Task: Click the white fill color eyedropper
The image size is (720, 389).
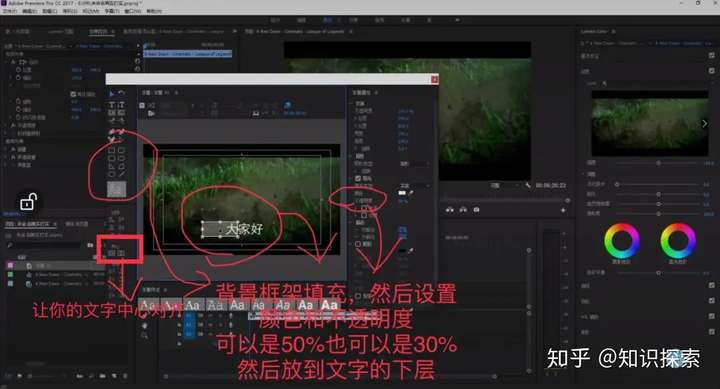Action: tap(411, 193)
